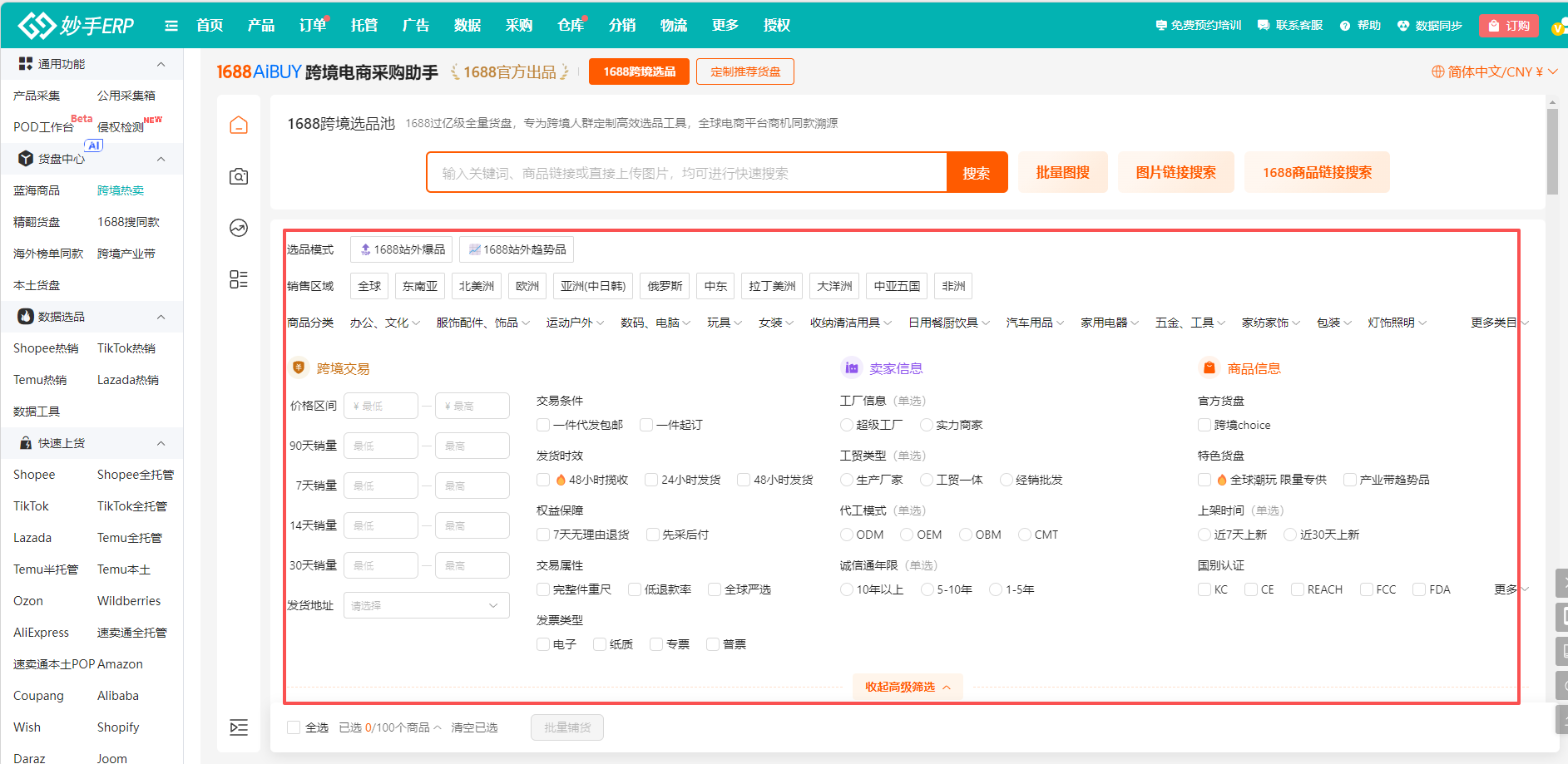This screenshot has width=1568, height=764.
Task: Open the 帮助 help link
Action: tap(1360, 26)
